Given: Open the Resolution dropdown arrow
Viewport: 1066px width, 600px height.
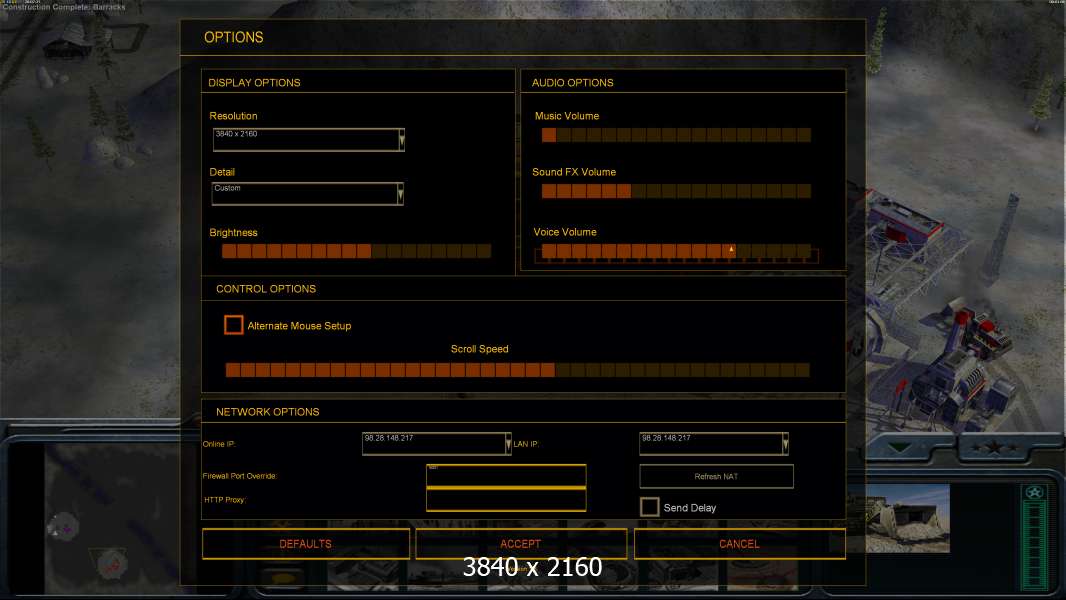Looking at the screenshot, I should [401, 140].
